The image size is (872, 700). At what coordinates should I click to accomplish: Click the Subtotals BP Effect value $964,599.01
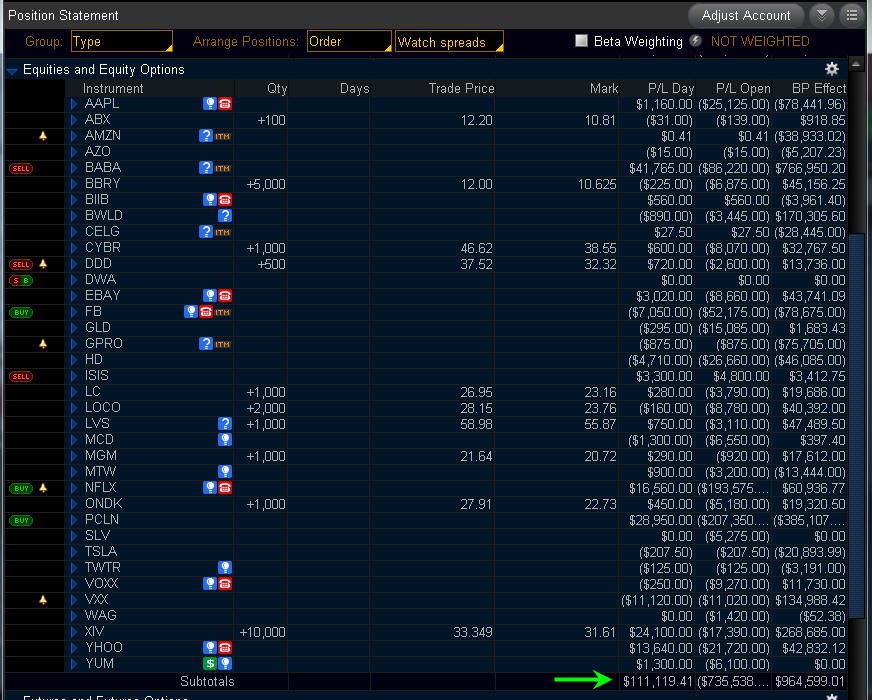point(810,681)
